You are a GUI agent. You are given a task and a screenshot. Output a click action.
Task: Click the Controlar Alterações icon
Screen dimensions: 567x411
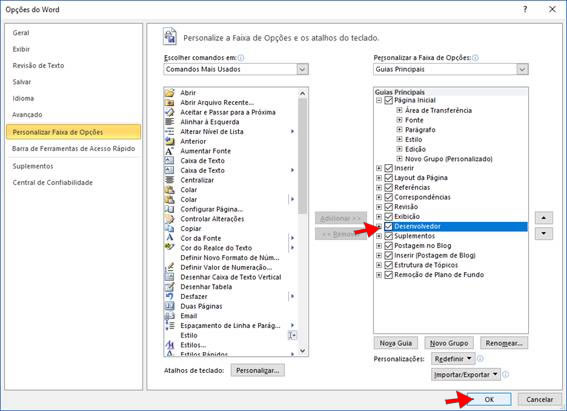(169, 219)
